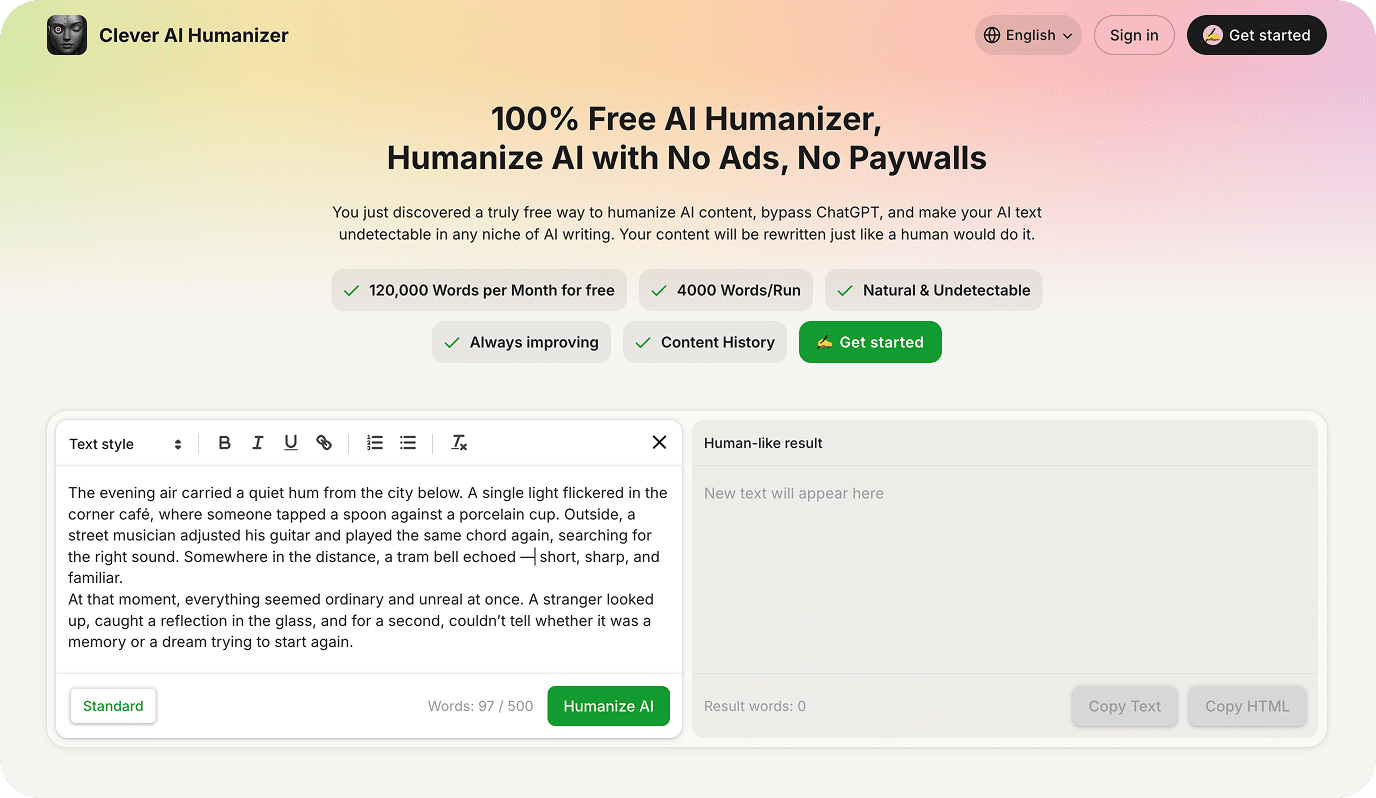The height and width of the screenshot is (798, 1376).
Task: Open the Clever AI Humanizer logo
Action: (x=66, y=34)
